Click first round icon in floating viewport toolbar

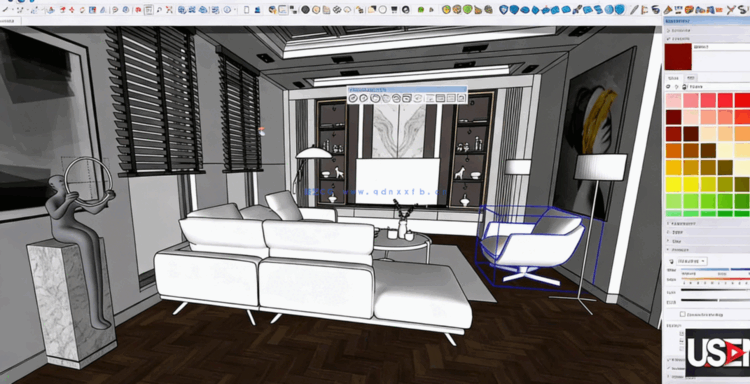coord(353,98)
